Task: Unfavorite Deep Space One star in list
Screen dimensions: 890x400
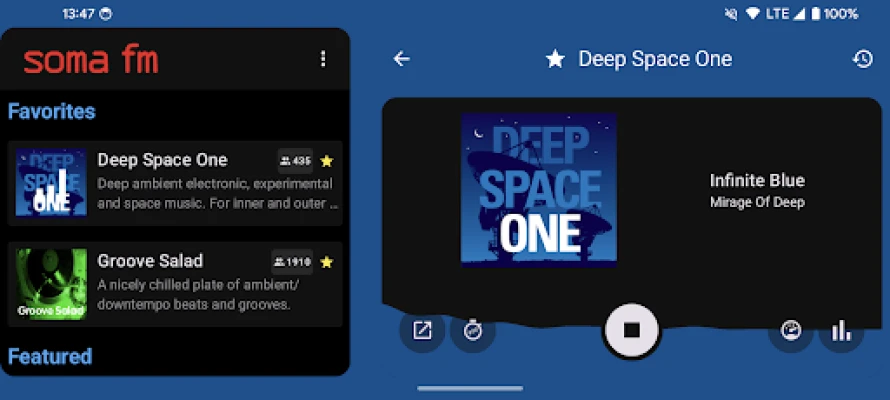Action: click(x=326, y=161)
